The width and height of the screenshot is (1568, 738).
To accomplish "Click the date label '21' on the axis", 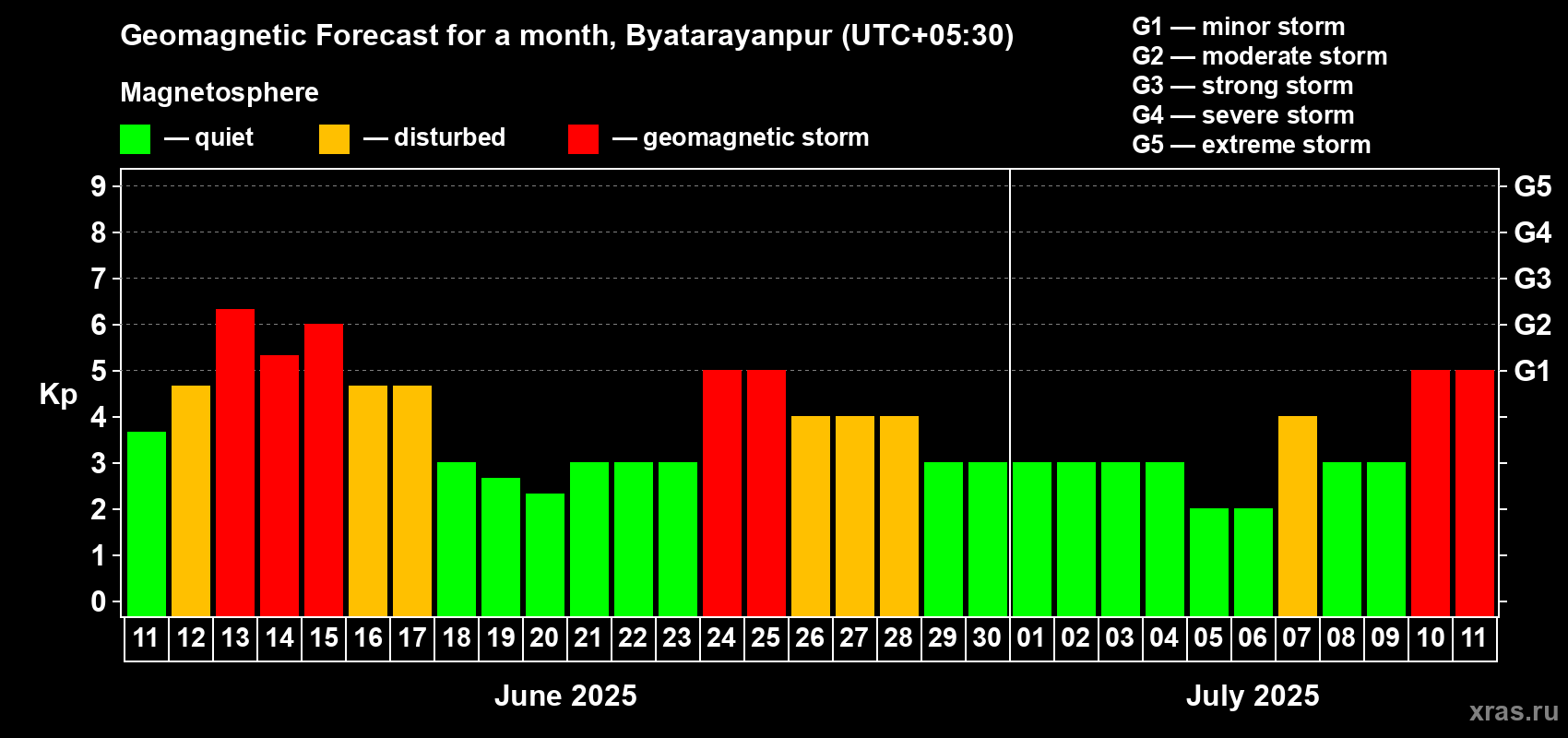I will [x=588, y=638].
